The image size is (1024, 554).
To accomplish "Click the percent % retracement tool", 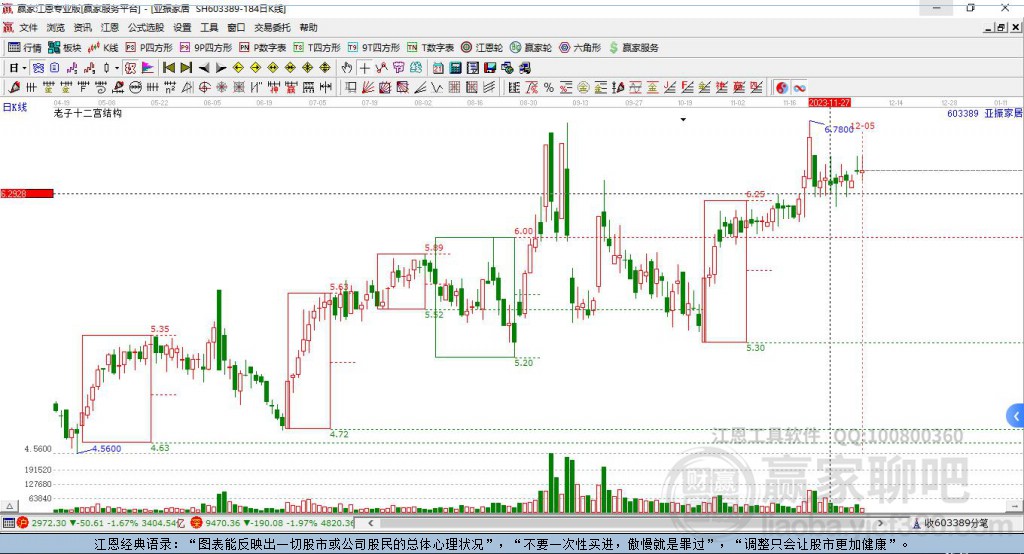I will (549, 87).
